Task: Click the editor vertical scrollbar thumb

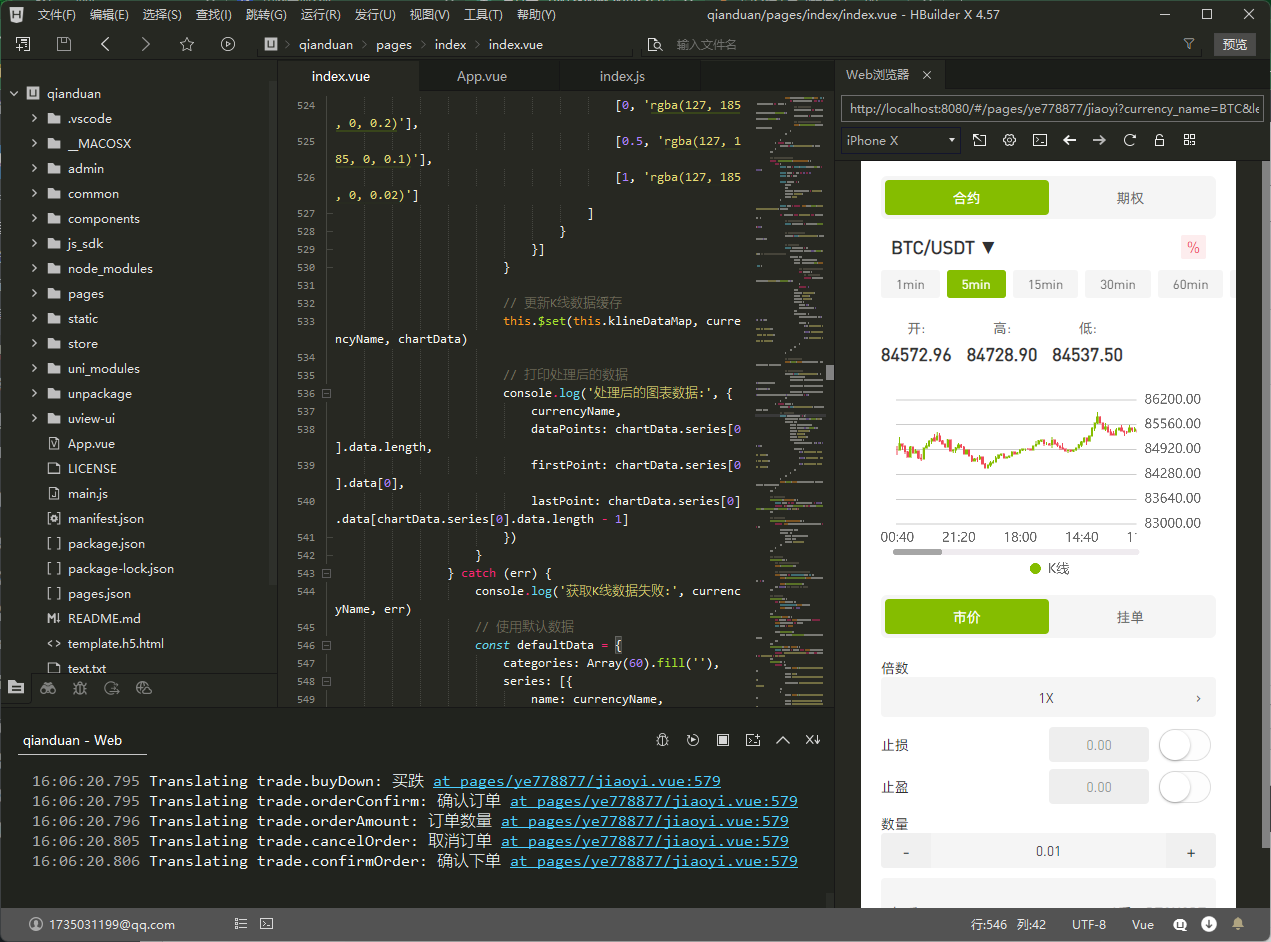Action: point(829,373)
